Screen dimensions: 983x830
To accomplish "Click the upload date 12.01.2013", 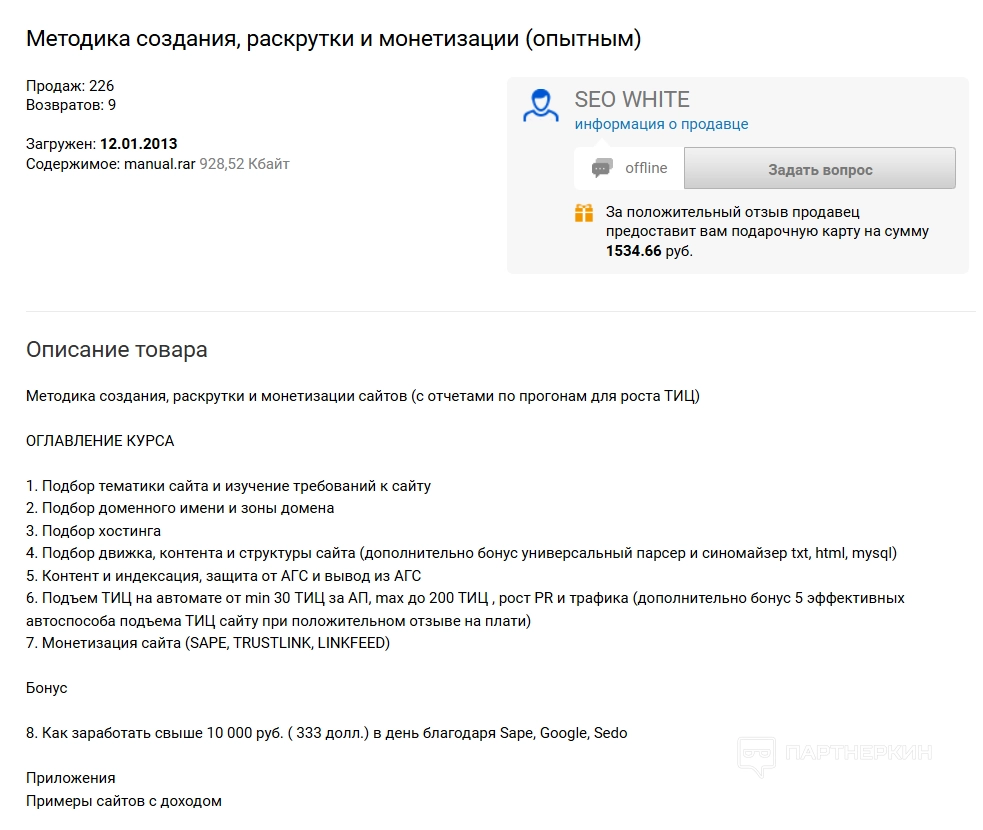I will pyautogui.click(x=138, y=144).
